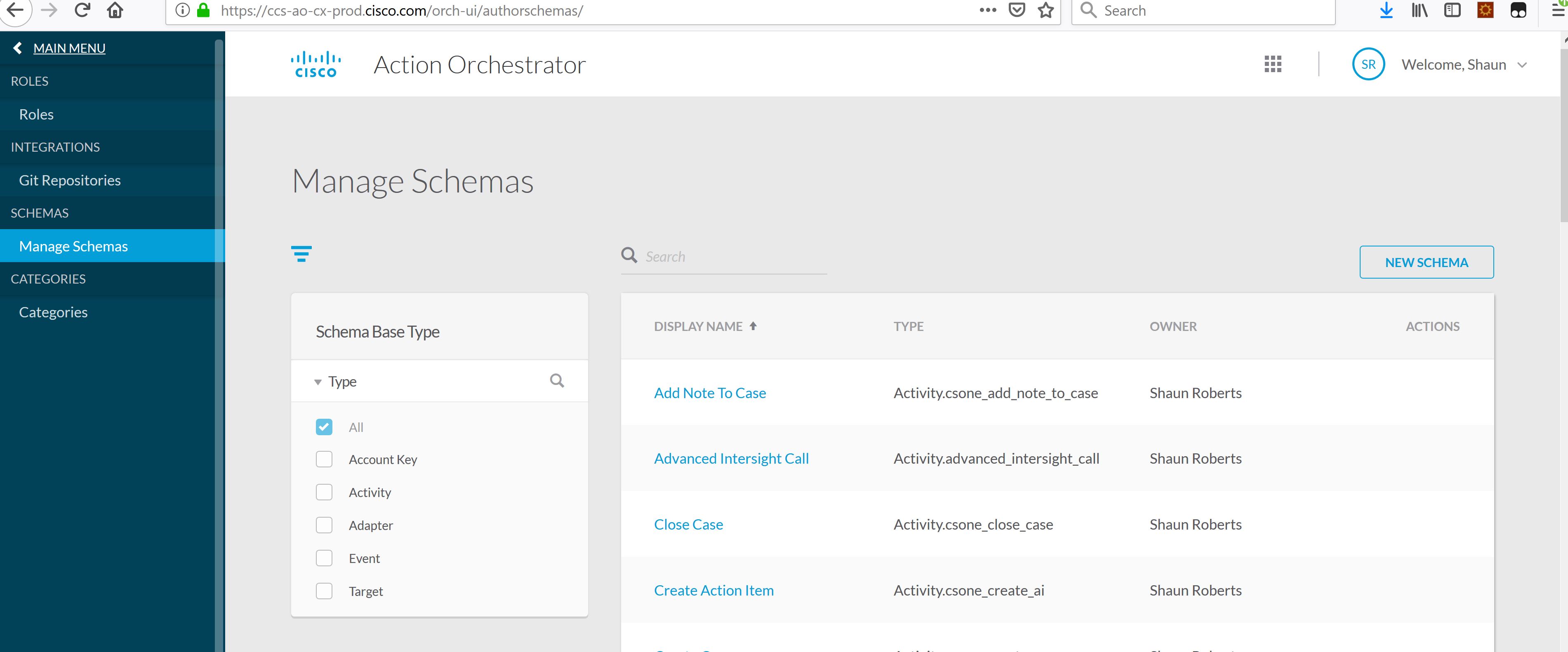The height and width of the screenshot is (652, 1568).
Task: Click Activity.csone_close_case type cell
Action: click(973, 524)
